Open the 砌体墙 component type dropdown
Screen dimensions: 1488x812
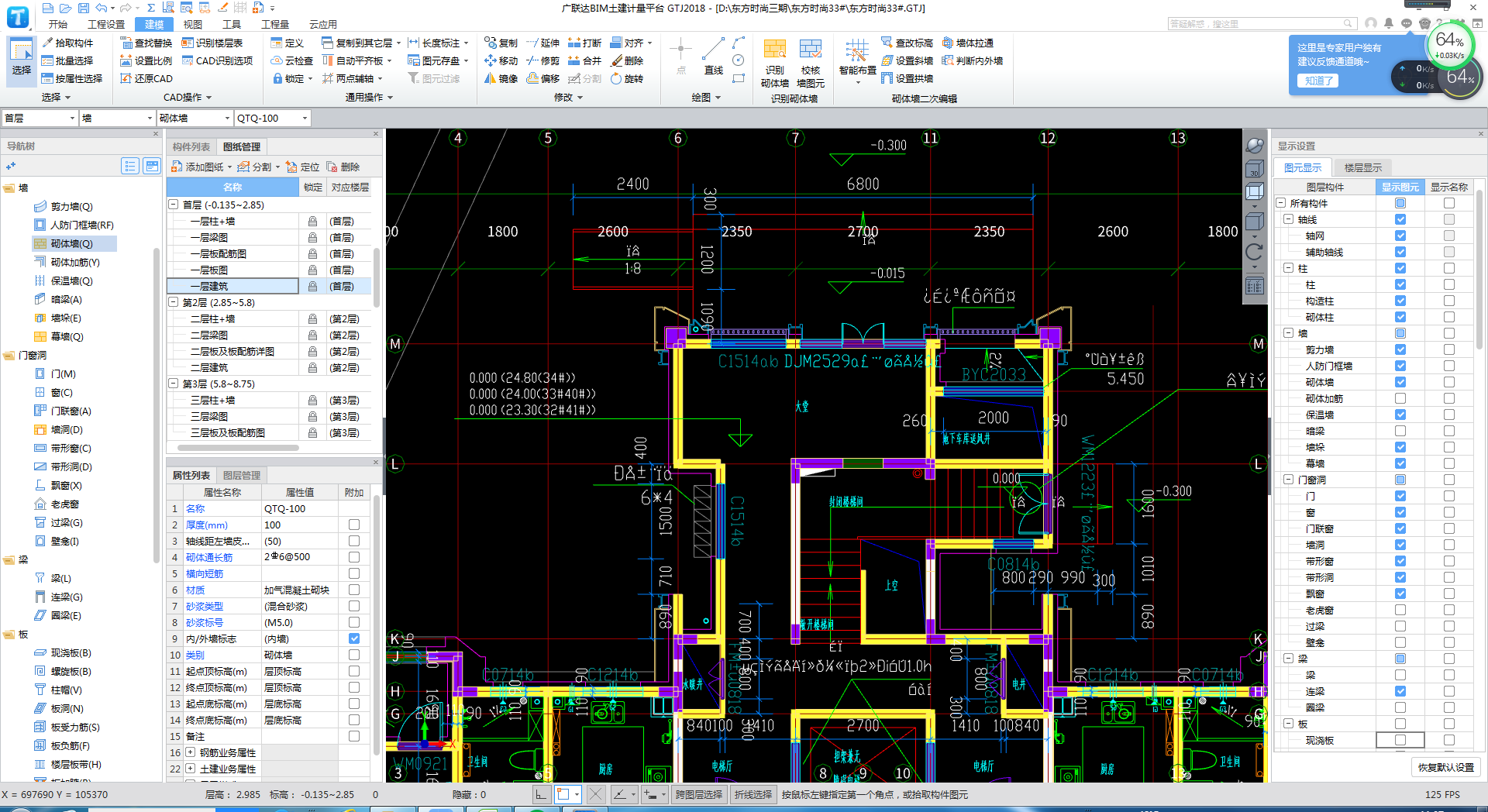(195, 118)
